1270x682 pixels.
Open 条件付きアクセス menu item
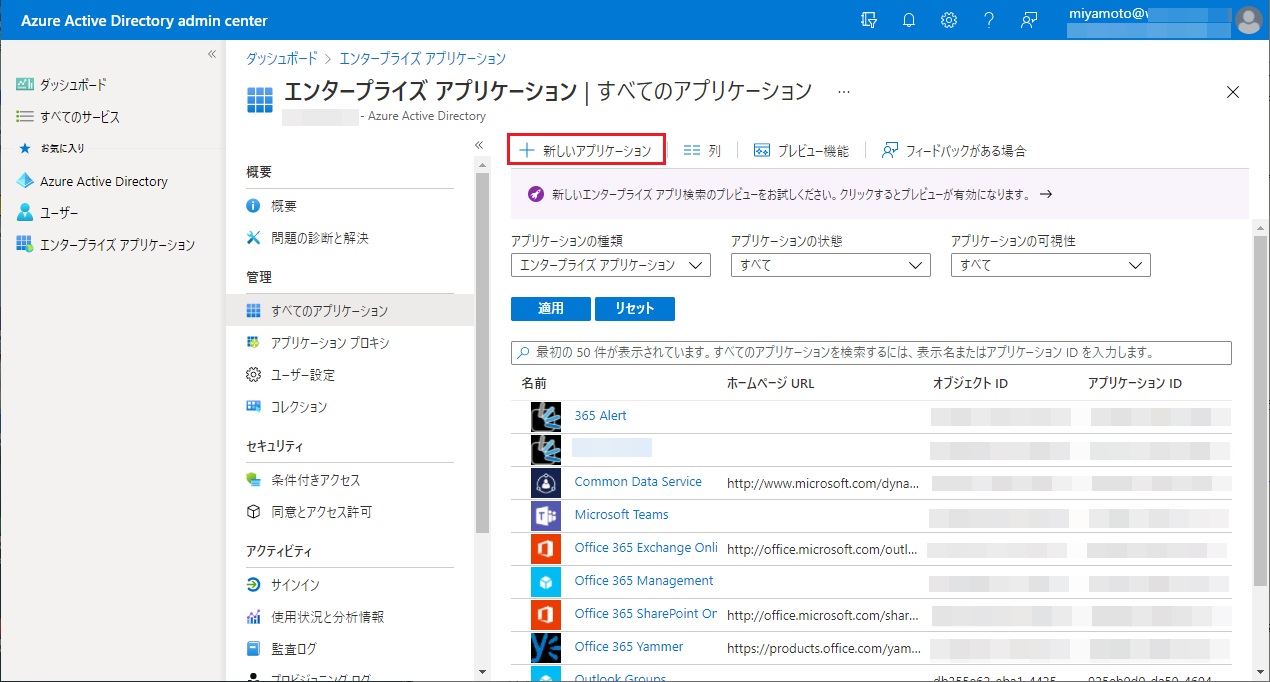point(315,480)
